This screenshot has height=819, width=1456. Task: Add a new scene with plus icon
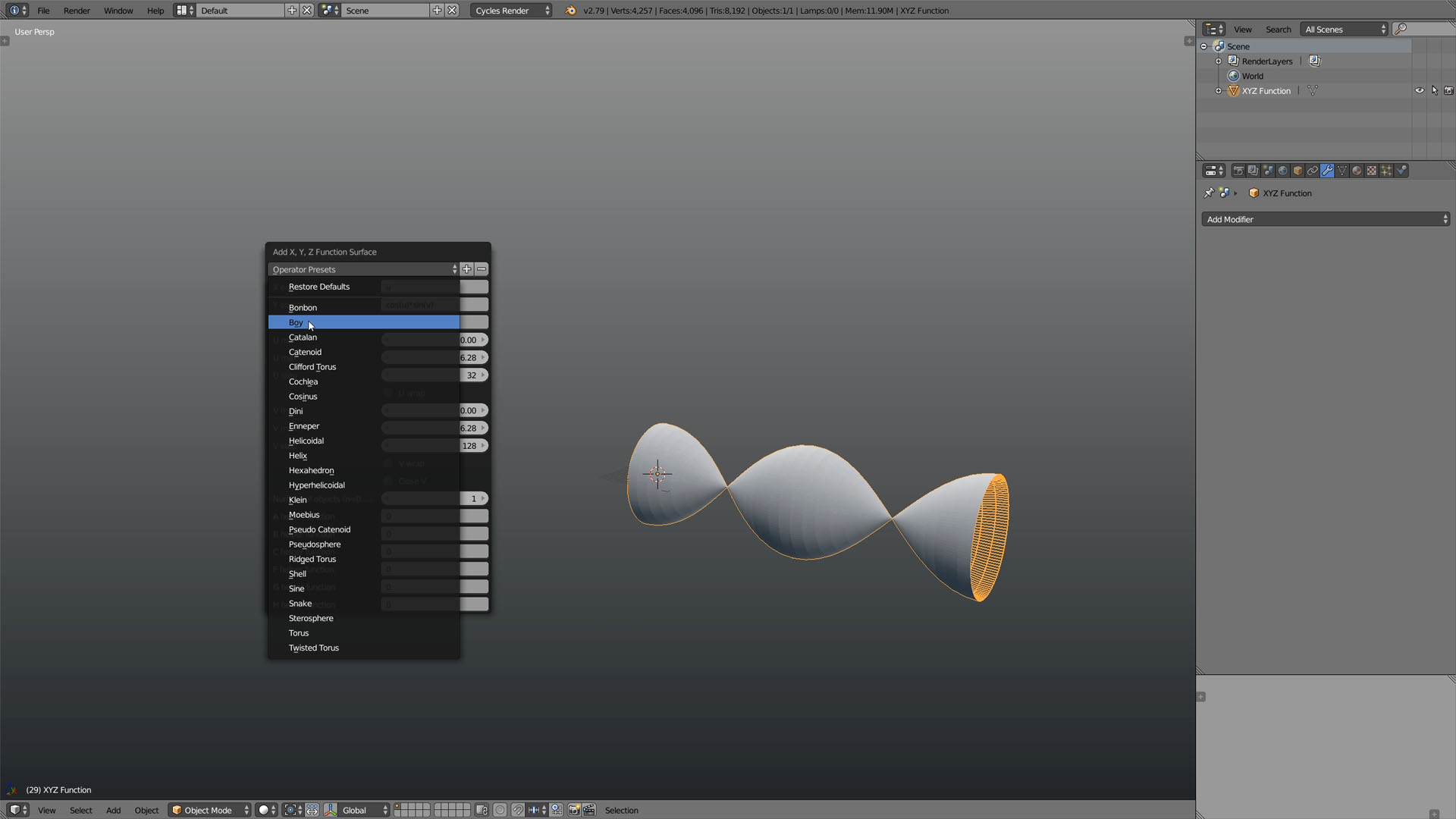pos(437,11)
